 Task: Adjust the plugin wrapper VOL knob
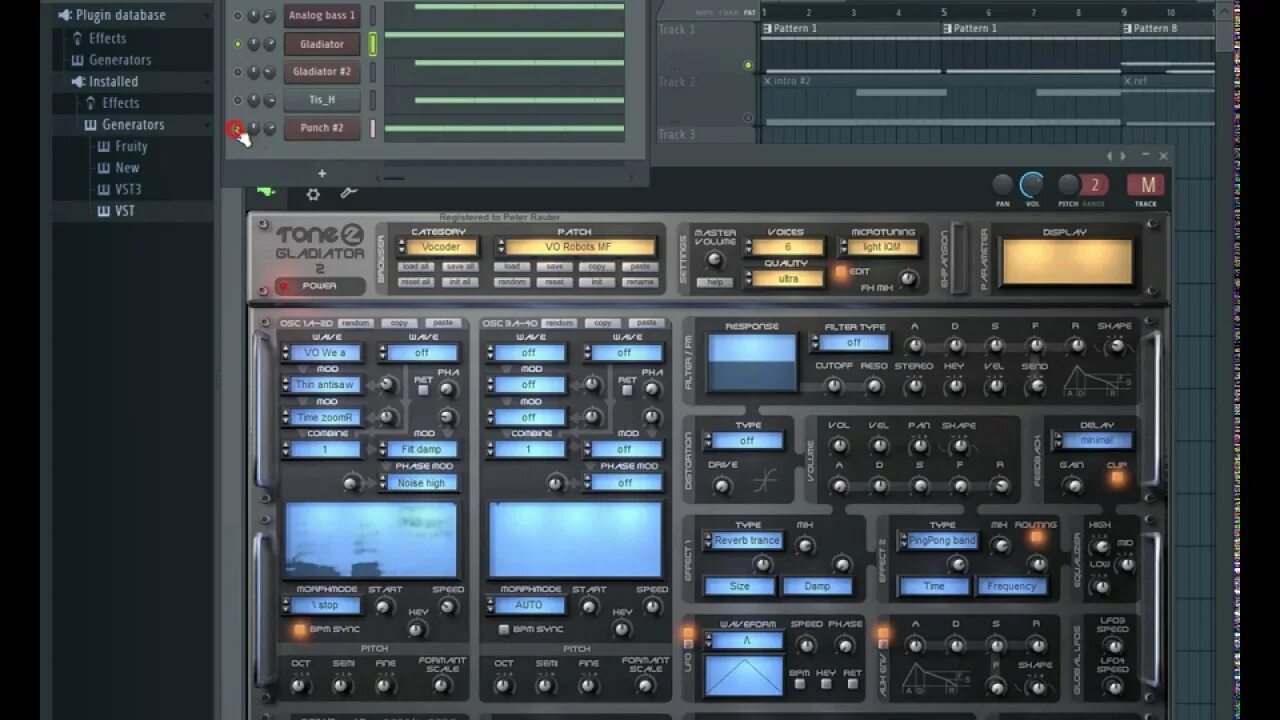(1032, 184)
